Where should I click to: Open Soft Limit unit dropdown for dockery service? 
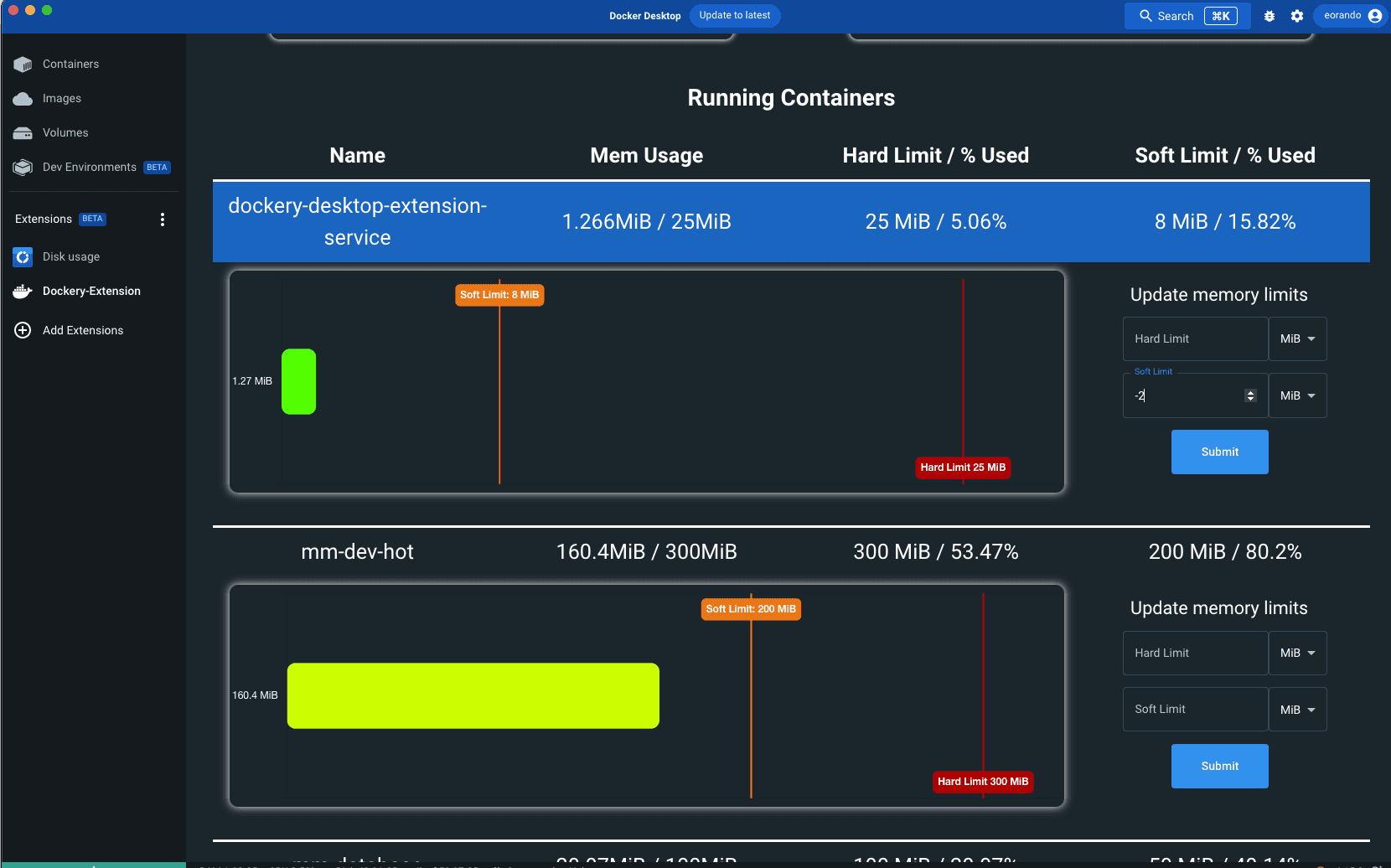coord(1297,395)
